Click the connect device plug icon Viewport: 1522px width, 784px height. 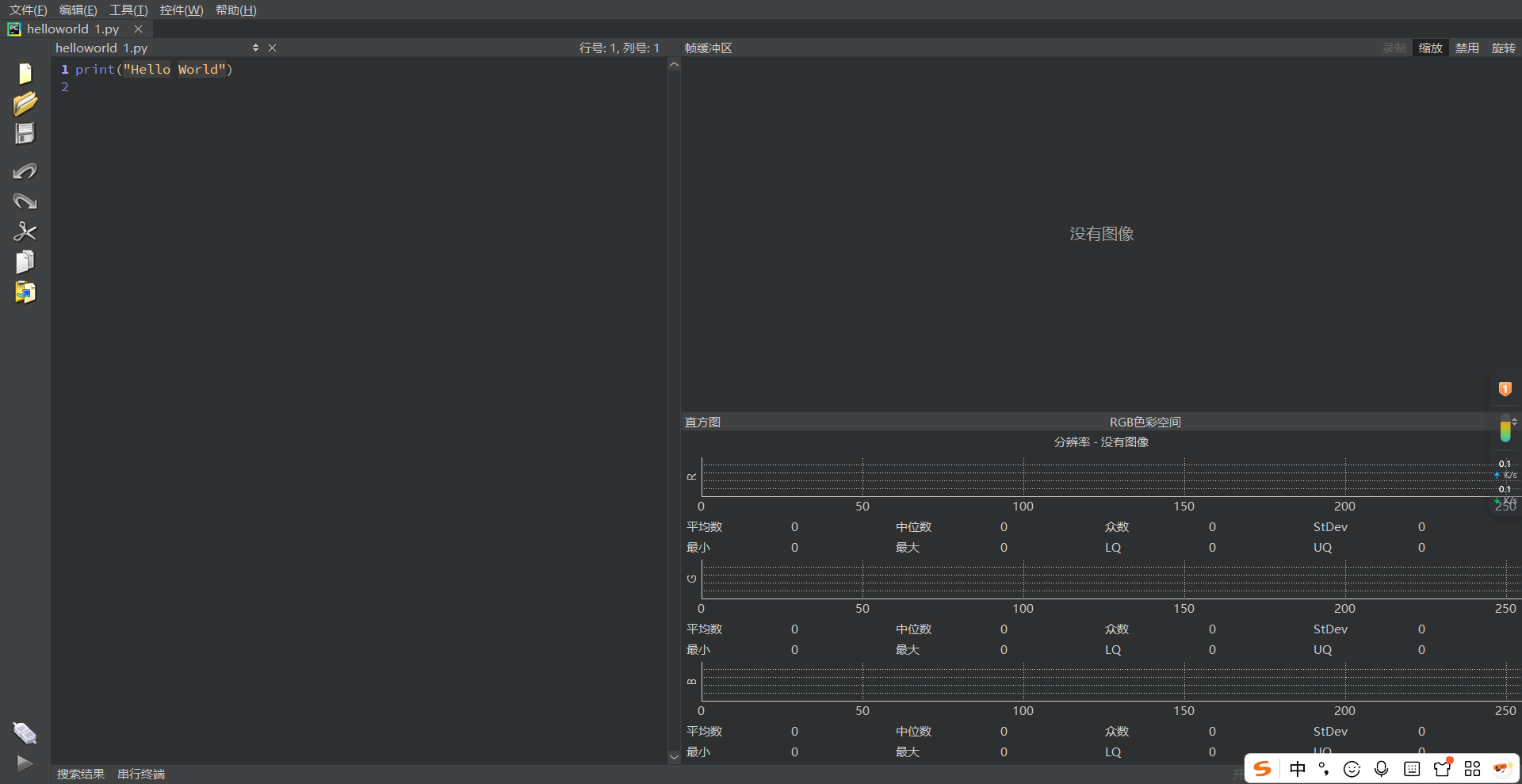[25, 733]
